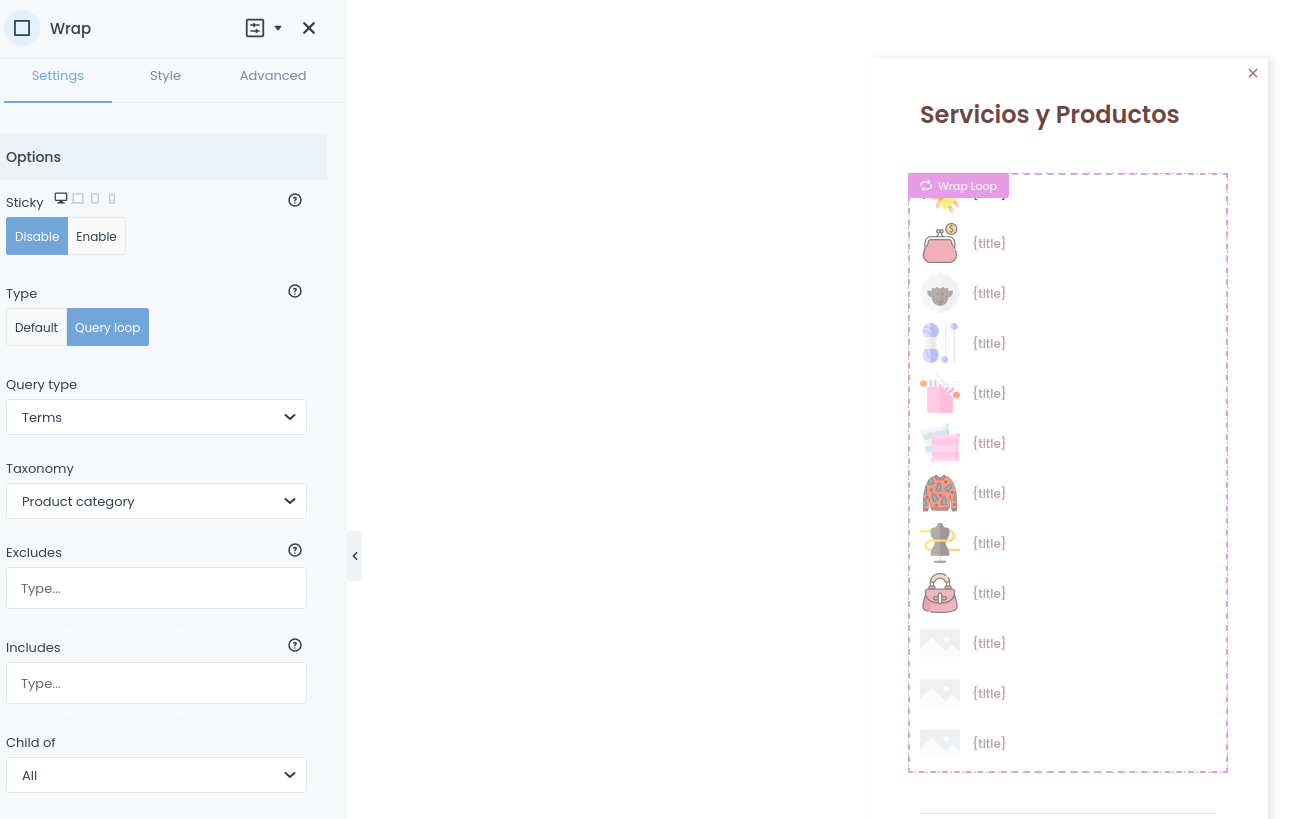Screen dimensions: 1314x819
Task: Select the mobile phone icon beside Sticky
Action: tap(112, 199)
